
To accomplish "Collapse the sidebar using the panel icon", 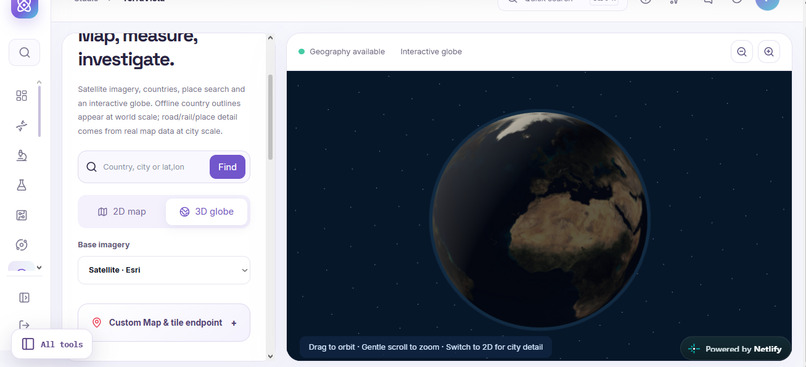I will pyautogui.click(x=24, y=298).
